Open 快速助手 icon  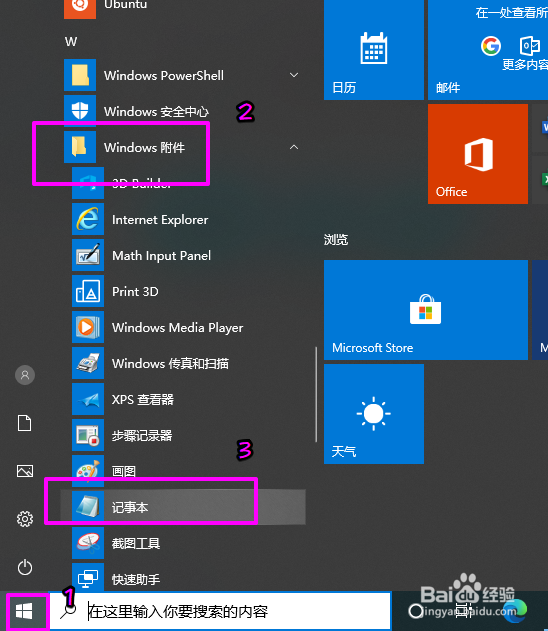pyautogui.click(x=88, y=578)
